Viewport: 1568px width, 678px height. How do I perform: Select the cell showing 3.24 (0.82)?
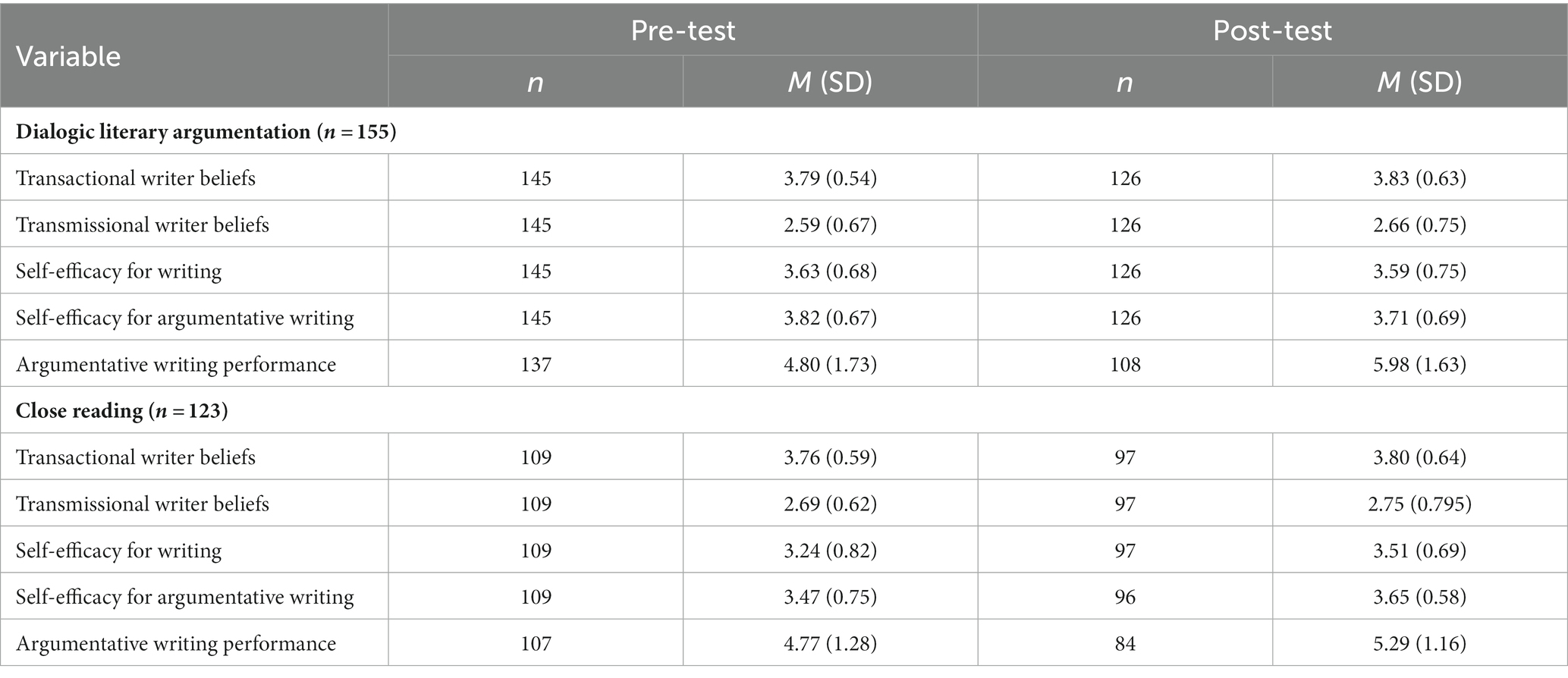pos(830,550)
